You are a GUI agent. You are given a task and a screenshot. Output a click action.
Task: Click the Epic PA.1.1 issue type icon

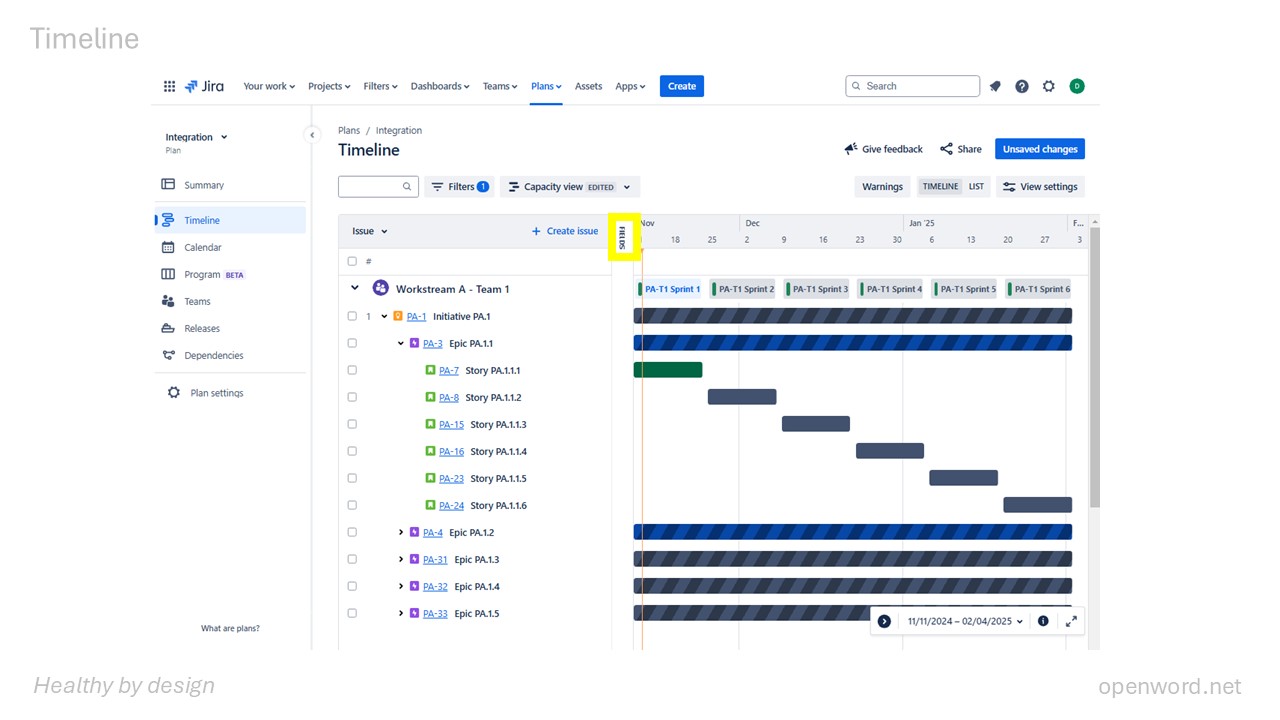pyautogui.click(x=414, y=343)
